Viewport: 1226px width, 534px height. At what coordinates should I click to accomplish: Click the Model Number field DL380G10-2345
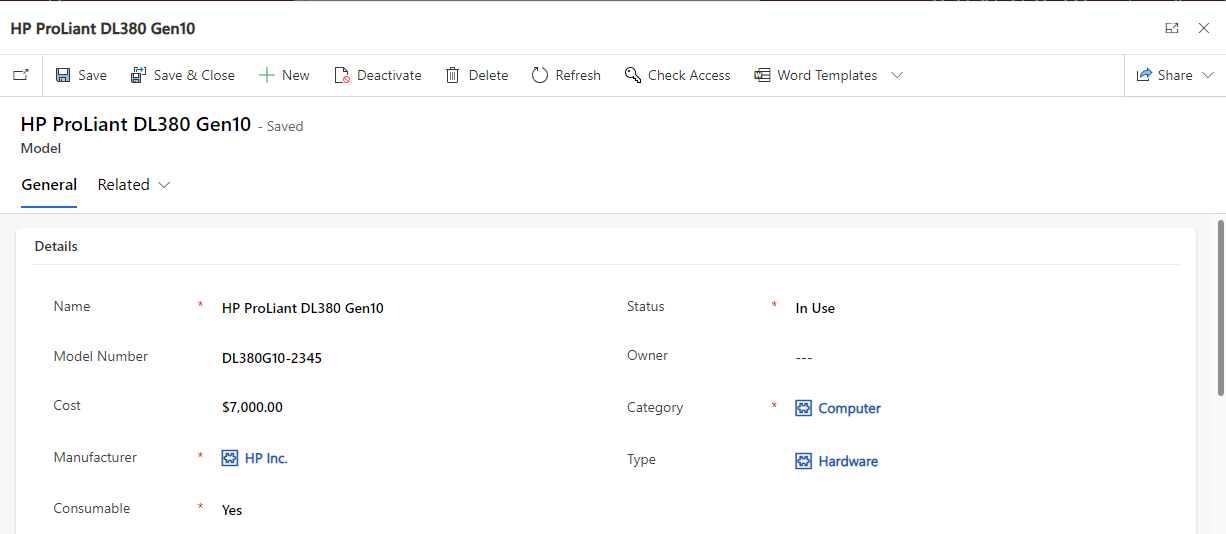click(x=272, y=358)
